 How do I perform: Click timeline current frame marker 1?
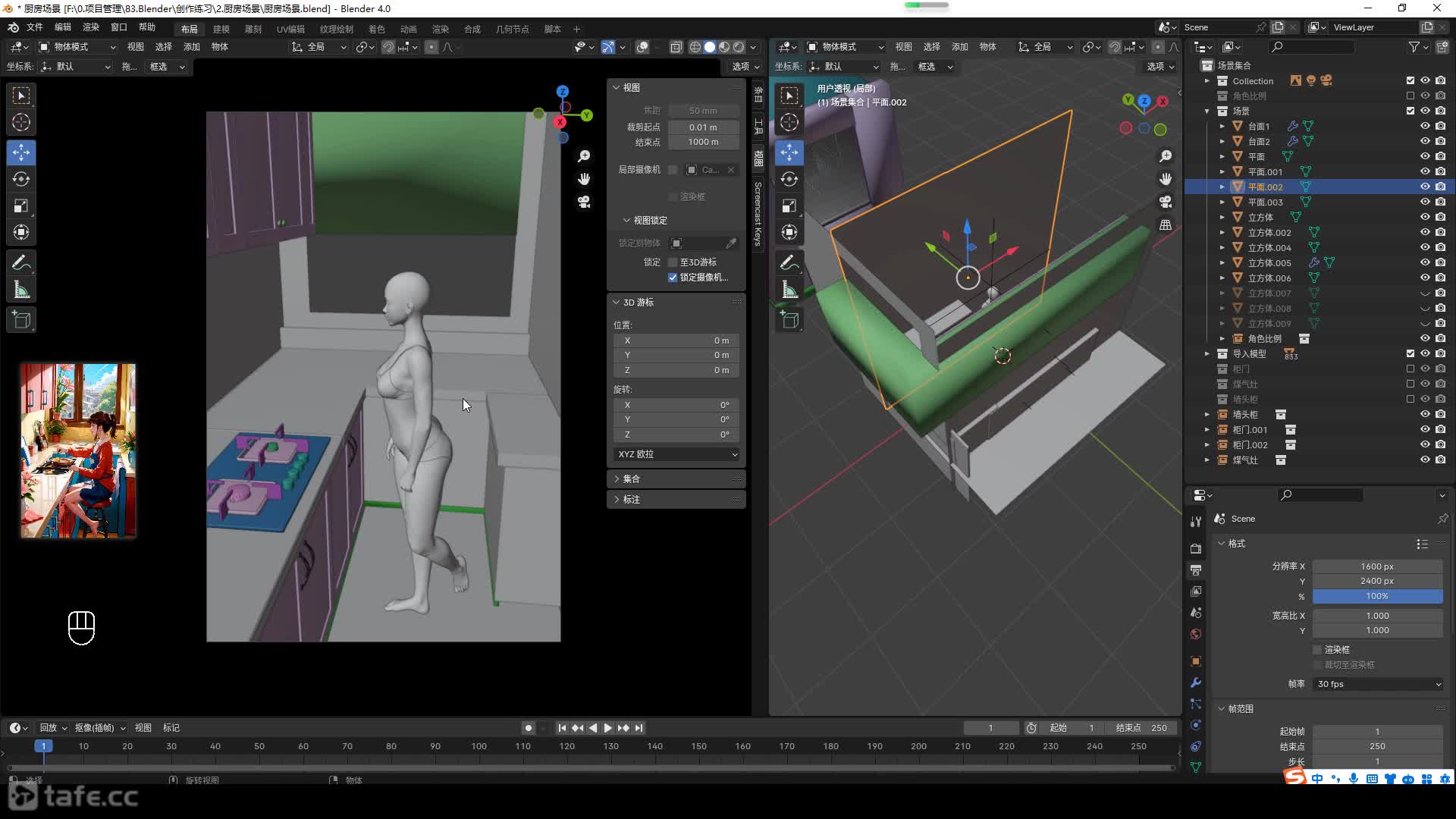(x=43, y=747)
